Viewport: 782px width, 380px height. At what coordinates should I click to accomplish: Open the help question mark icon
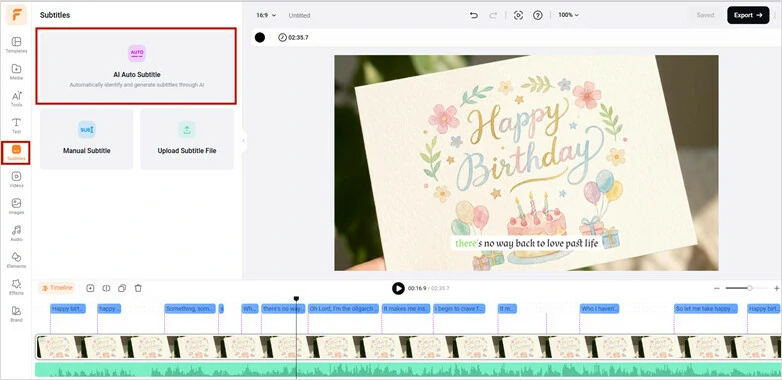coord(538,15)
